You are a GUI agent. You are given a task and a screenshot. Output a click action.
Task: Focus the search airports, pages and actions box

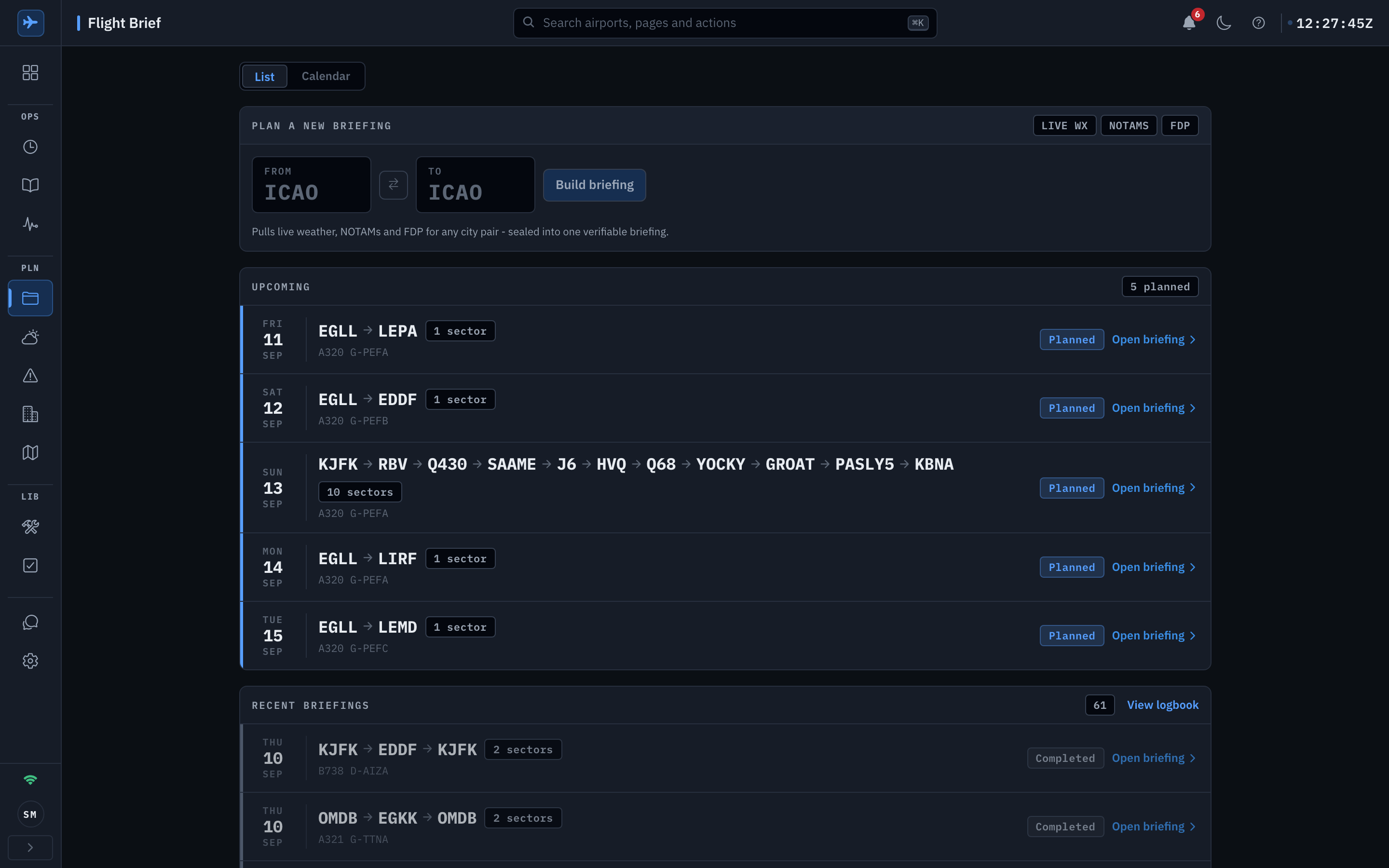point(725,23)
